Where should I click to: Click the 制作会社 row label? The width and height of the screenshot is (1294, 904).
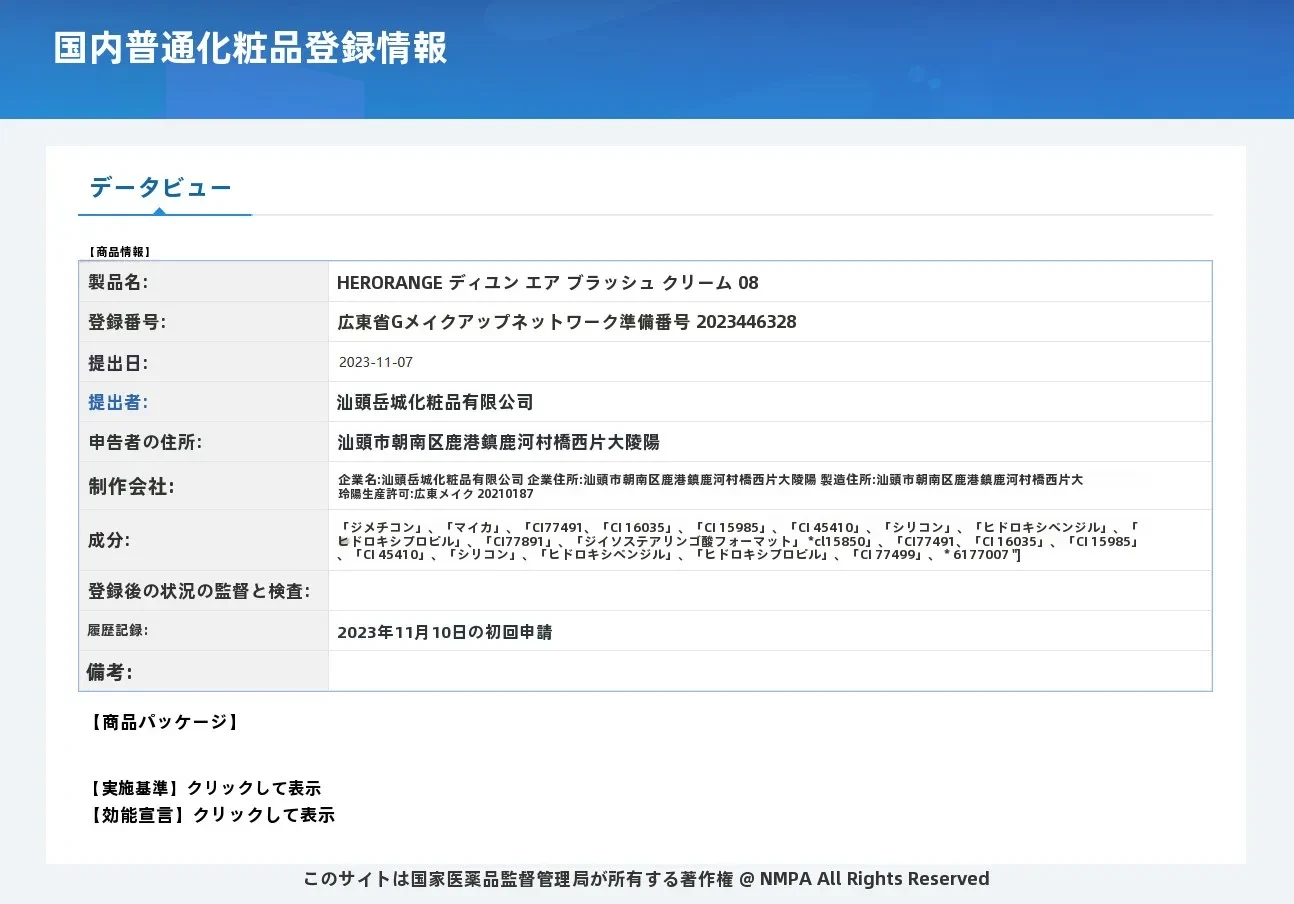(131, 487)
